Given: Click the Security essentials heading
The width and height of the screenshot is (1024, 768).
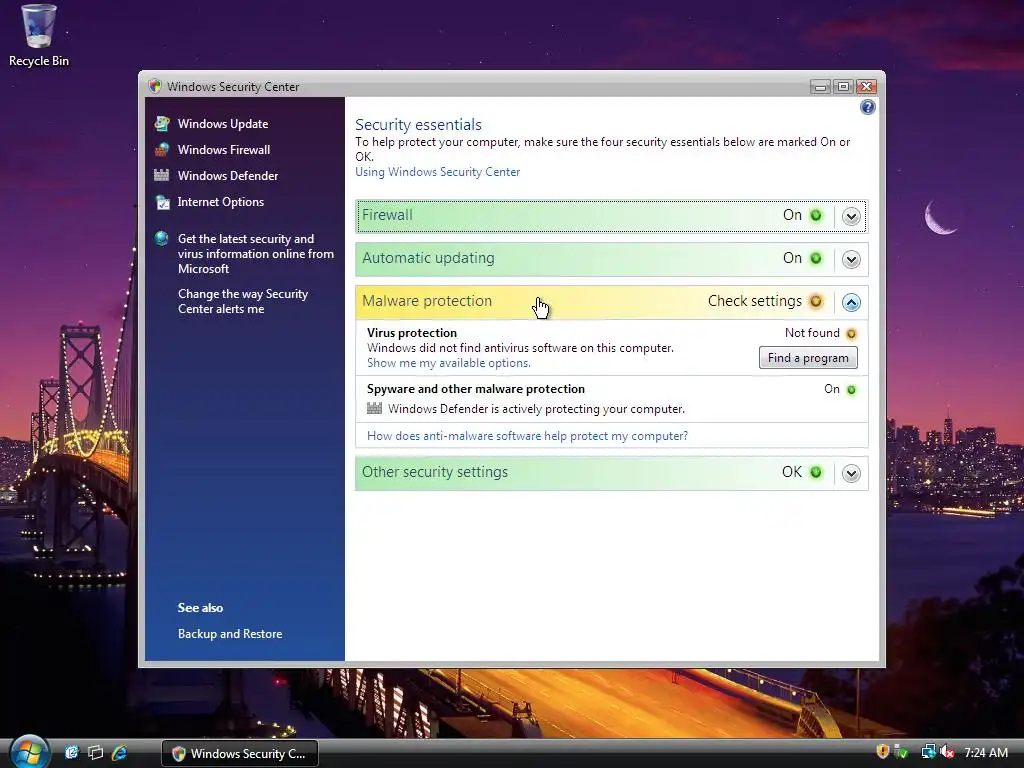Looking at the screenshot, I should [x=418, y=125].
